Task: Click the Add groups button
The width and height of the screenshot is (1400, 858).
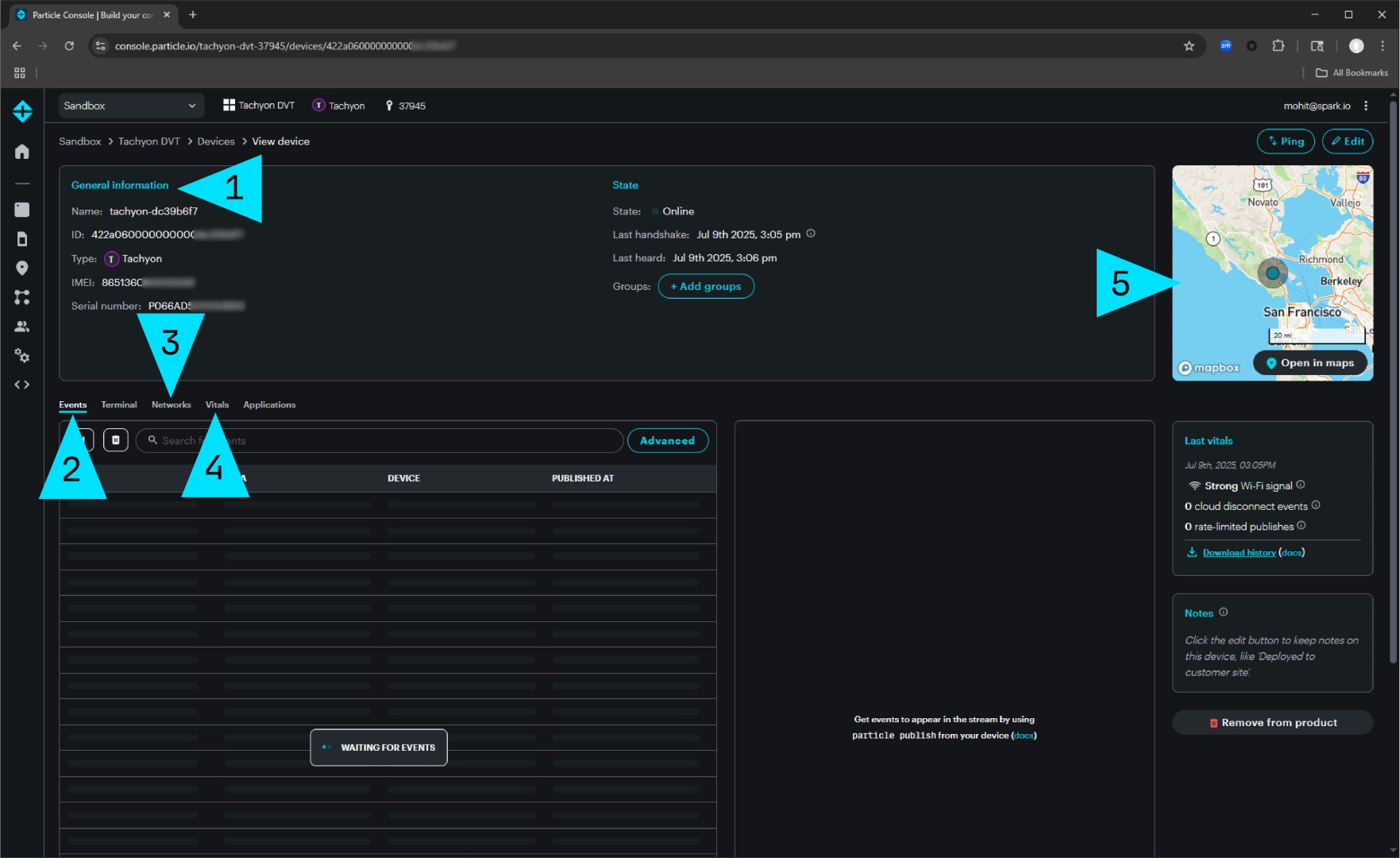Action: (706, 286)
